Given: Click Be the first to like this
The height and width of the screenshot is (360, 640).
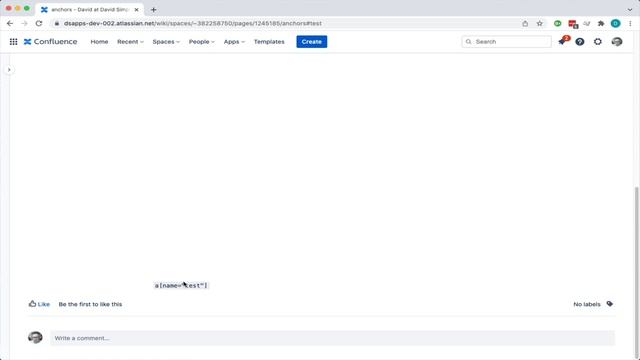Looking at the screenshot, I should (x=90, y=304).
